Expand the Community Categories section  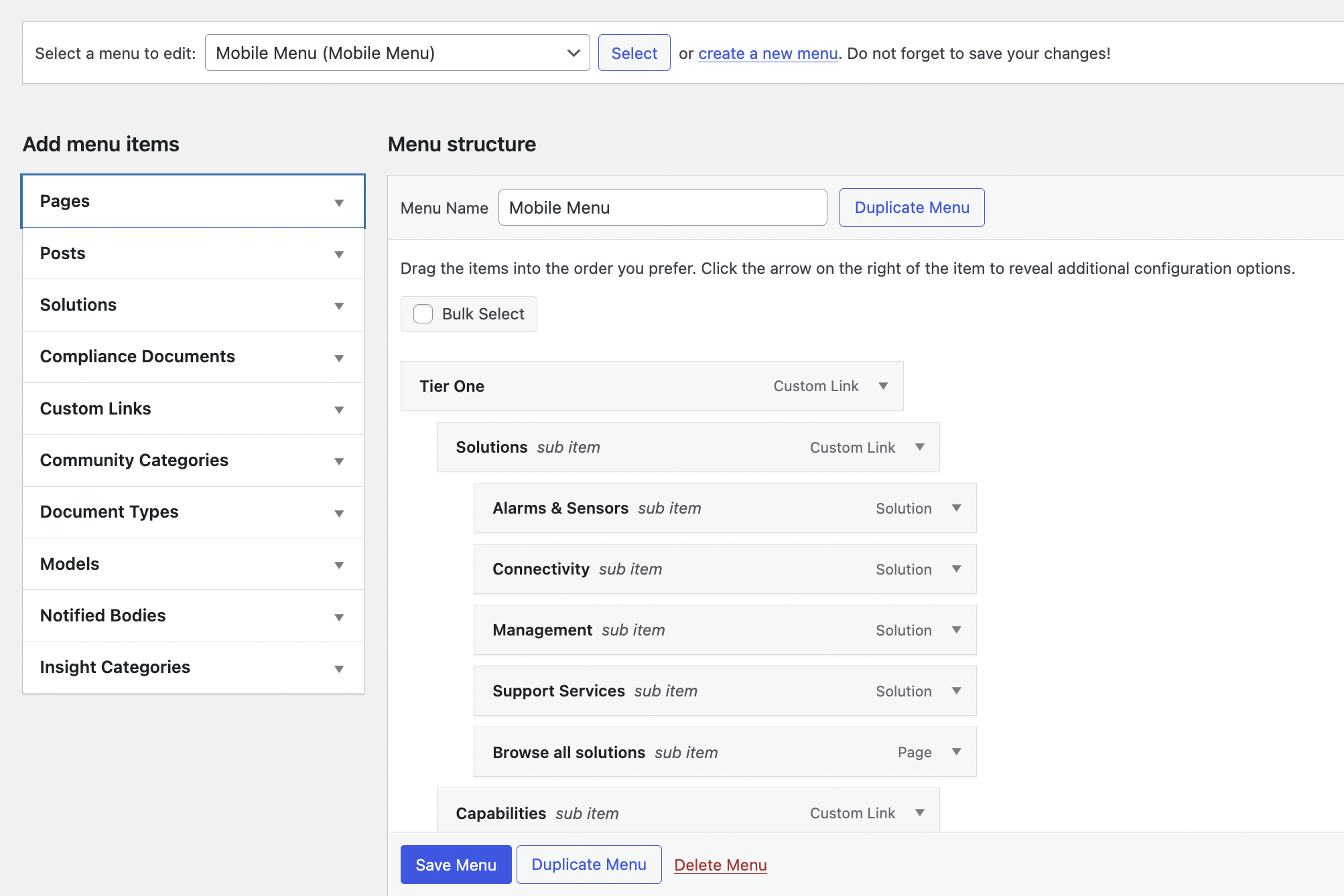point(339,461)
